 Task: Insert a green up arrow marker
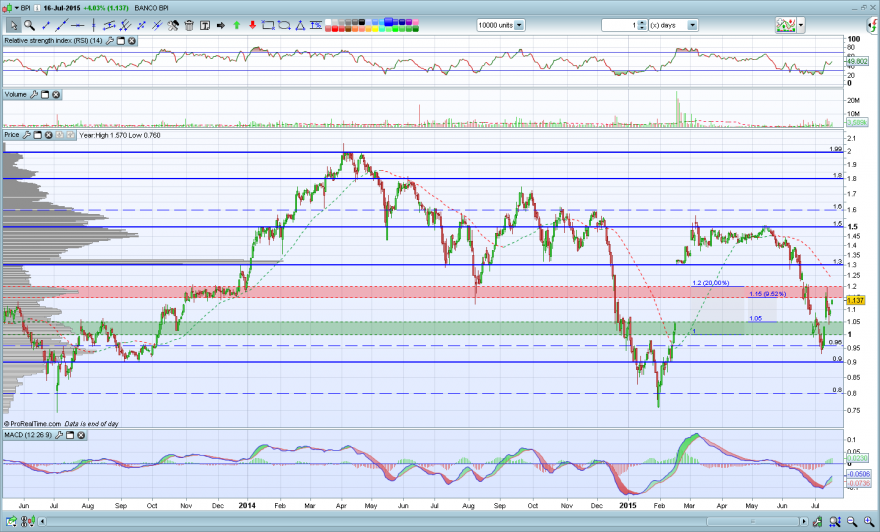(237, 25)
